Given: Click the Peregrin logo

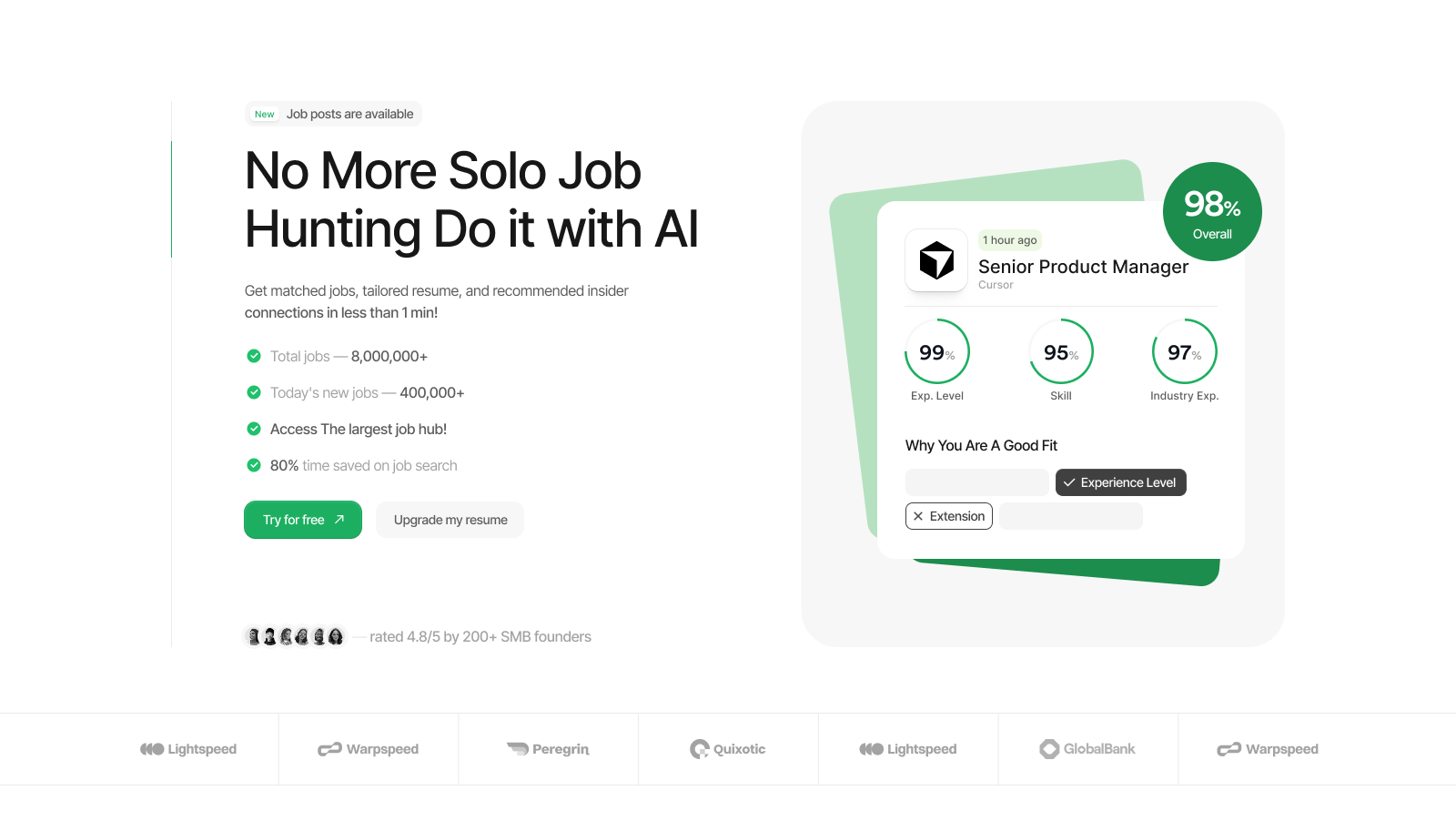Looking at the screenshot, I should point(548,749).
